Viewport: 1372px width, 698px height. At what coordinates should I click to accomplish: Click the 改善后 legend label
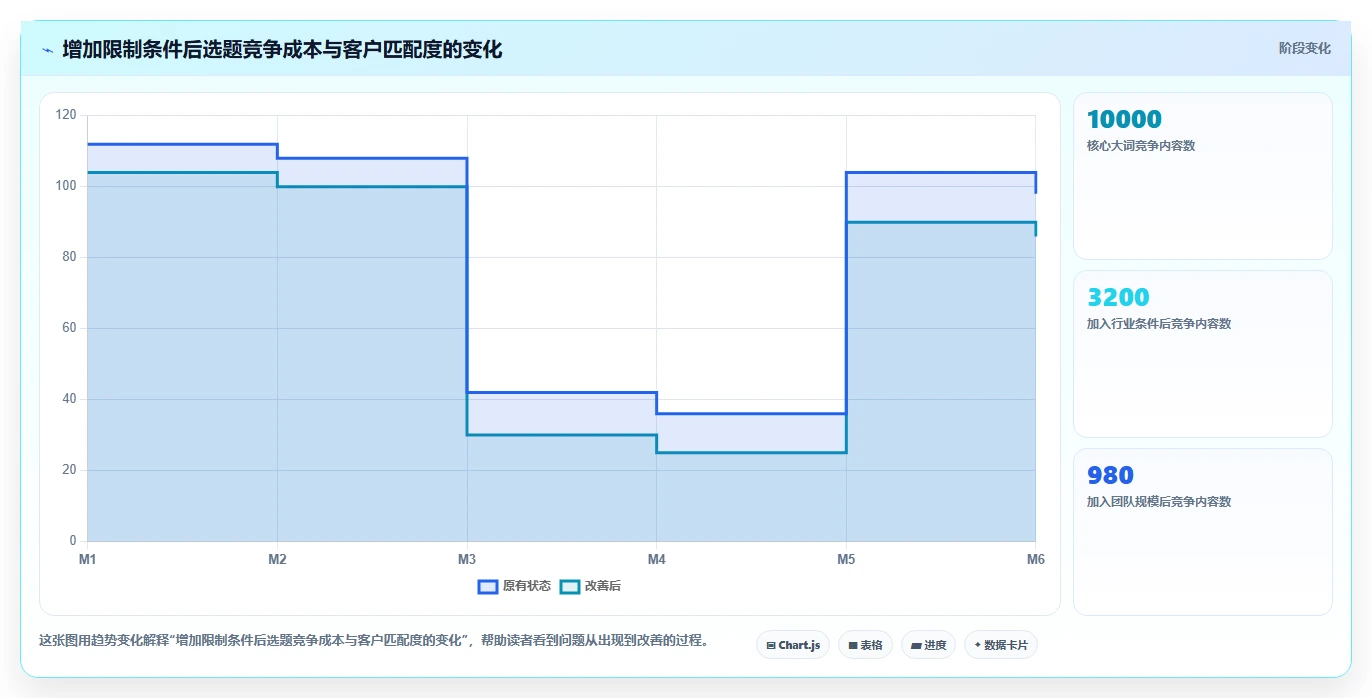coord(603,586)
